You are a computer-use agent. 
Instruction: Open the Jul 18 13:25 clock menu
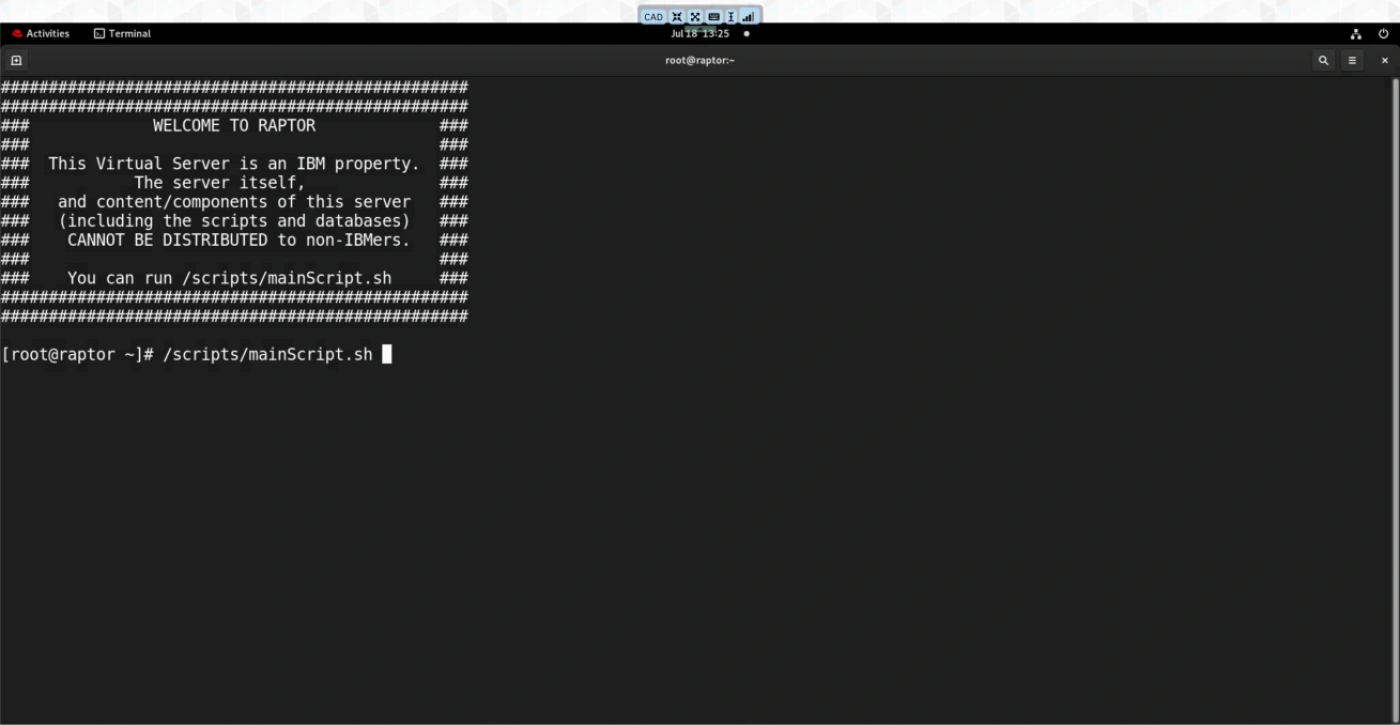click(x=700, y=33)
